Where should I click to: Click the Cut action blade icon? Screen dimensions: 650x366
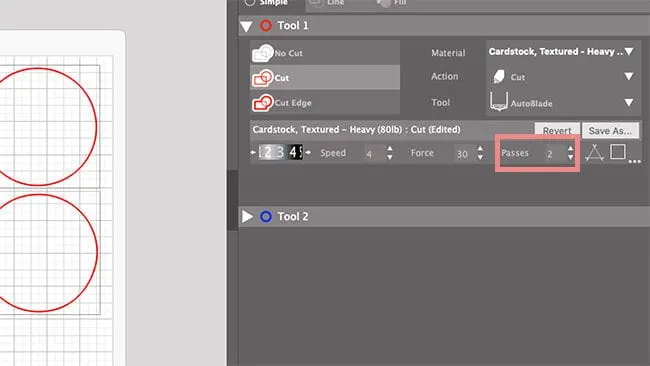[499, 77]
